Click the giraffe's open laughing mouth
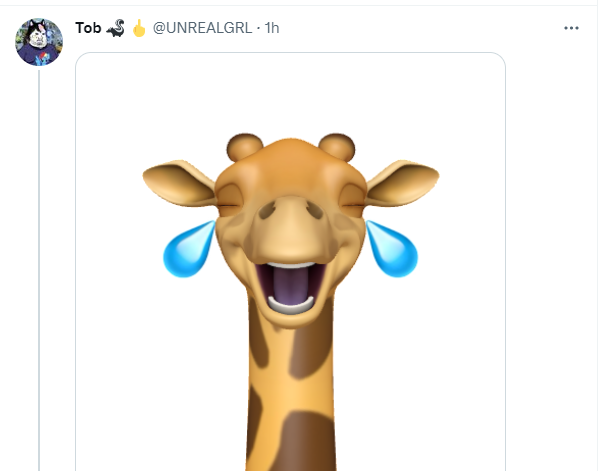This screenshot has width=599, height=471. pos(290,287)
